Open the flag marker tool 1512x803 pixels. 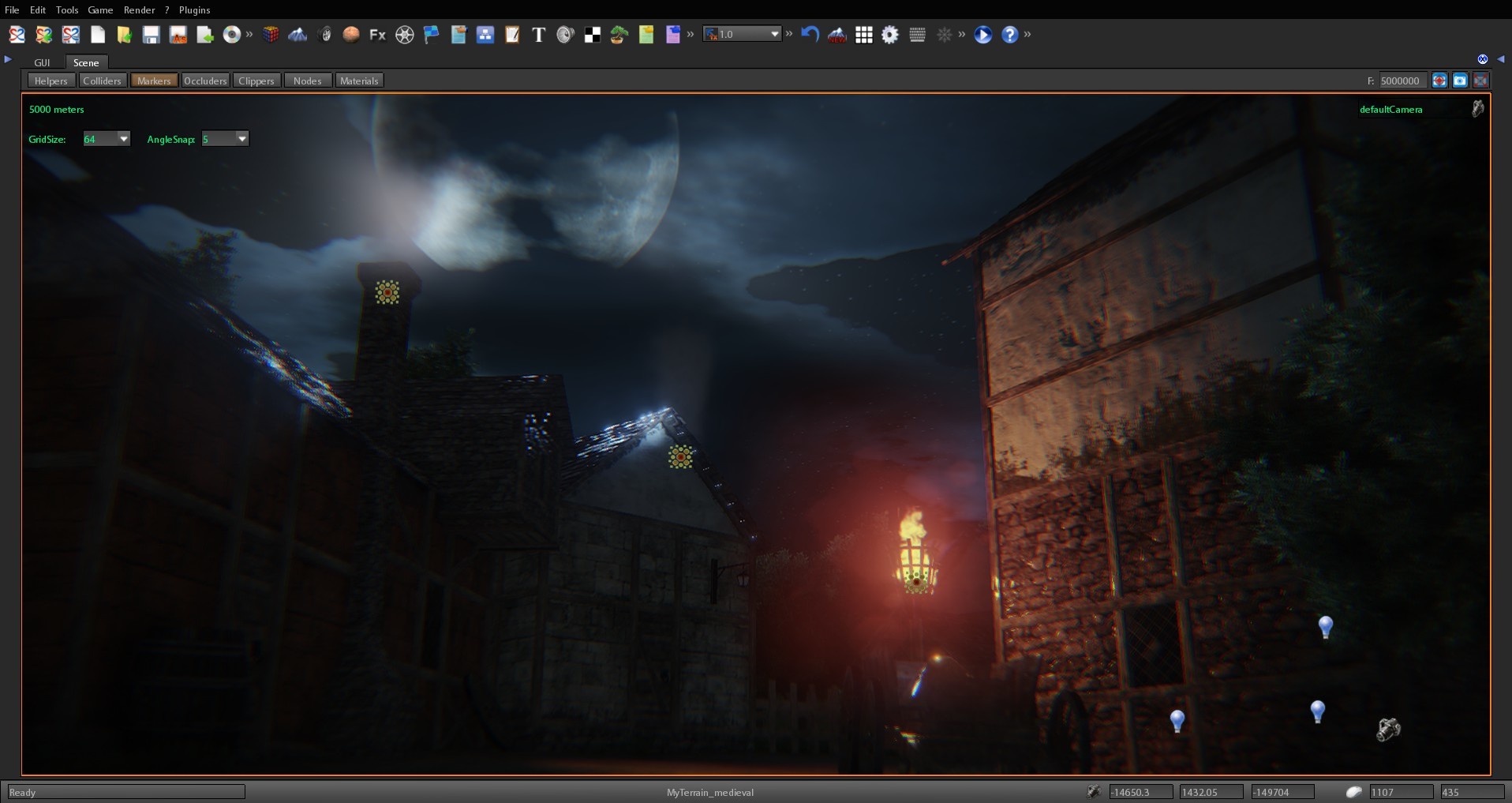pyautogui.click(x=431, y=35)
